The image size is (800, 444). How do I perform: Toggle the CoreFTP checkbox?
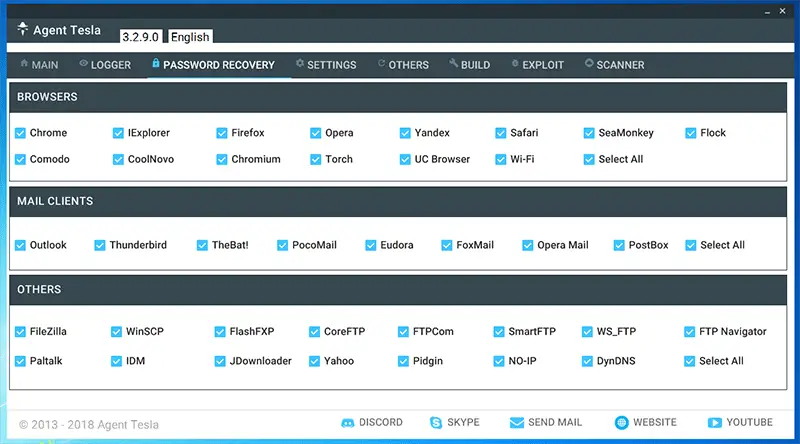314,332
